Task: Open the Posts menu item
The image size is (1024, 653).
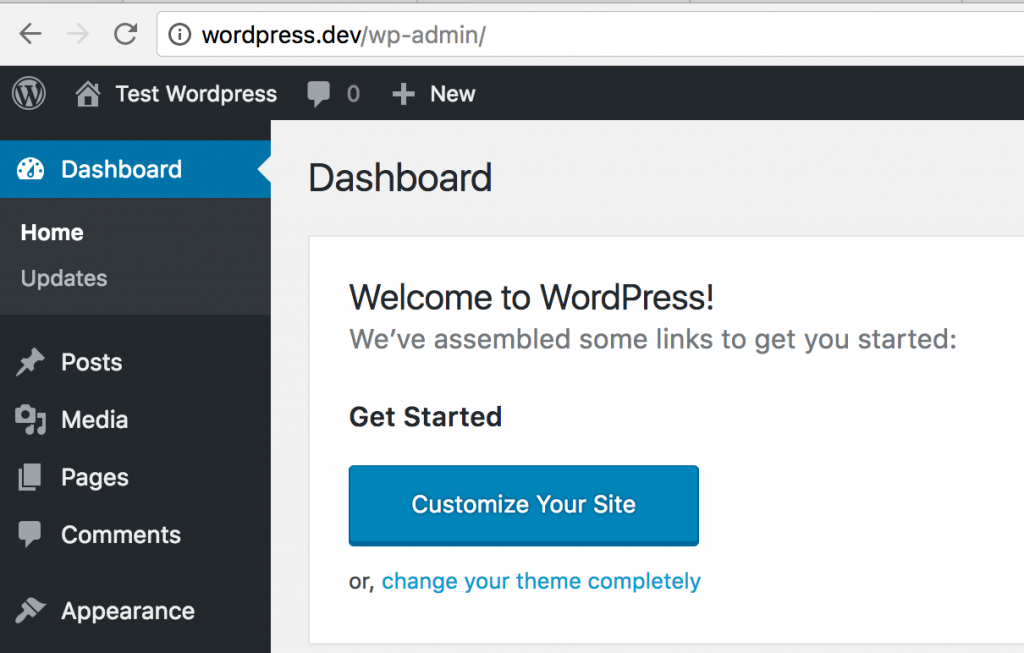Action: tap(92, 362)
